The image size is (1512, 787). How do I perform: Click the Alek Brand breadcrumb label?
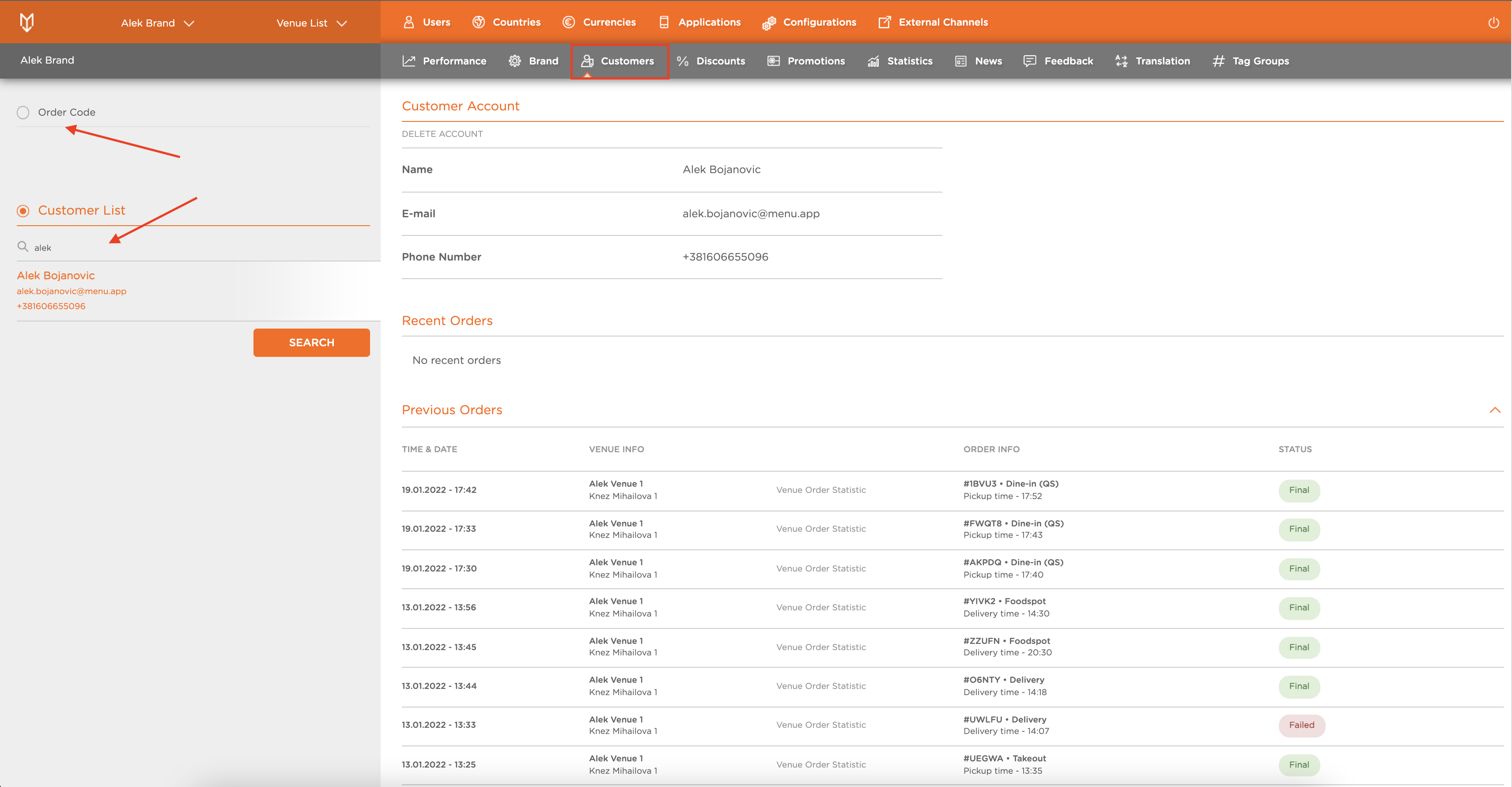[47, 60]
